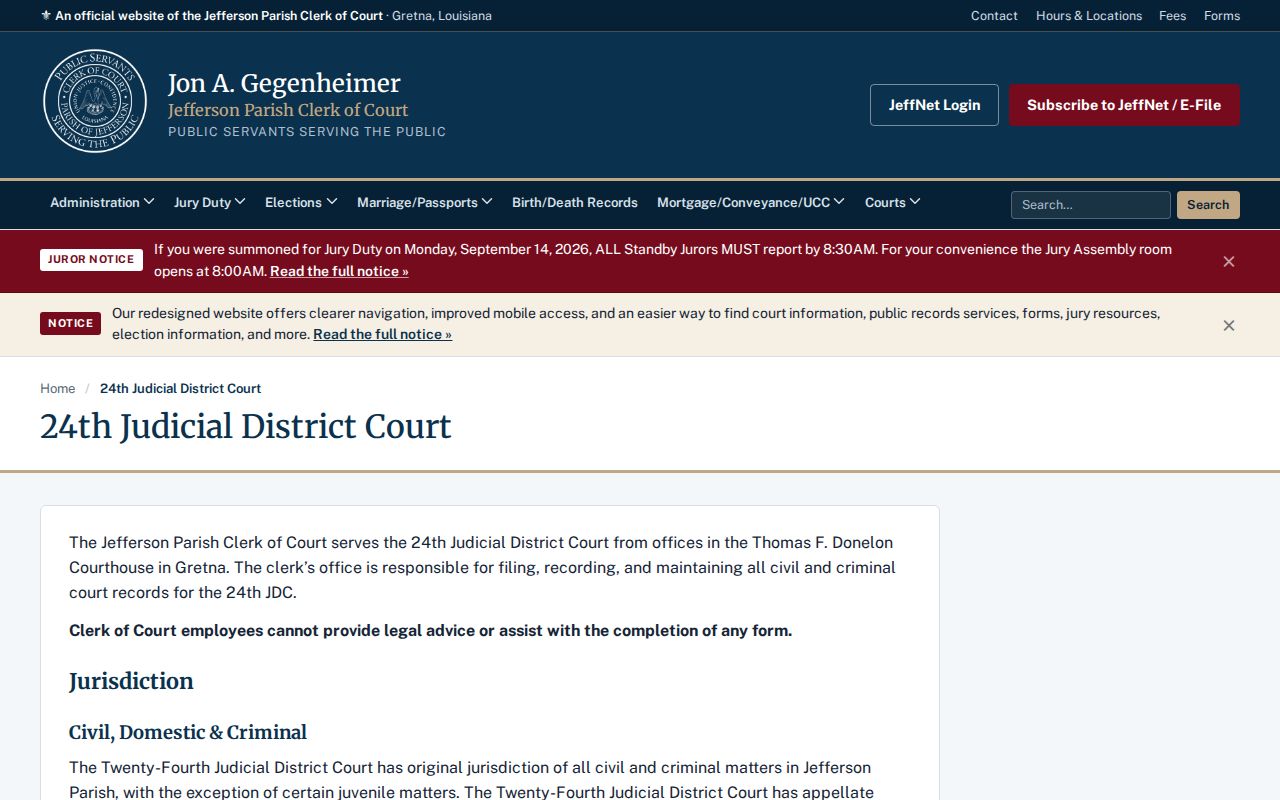Go to Home via breadcrumb
This screenshot has width=1280, height=800.
click(x=58, y=388)
